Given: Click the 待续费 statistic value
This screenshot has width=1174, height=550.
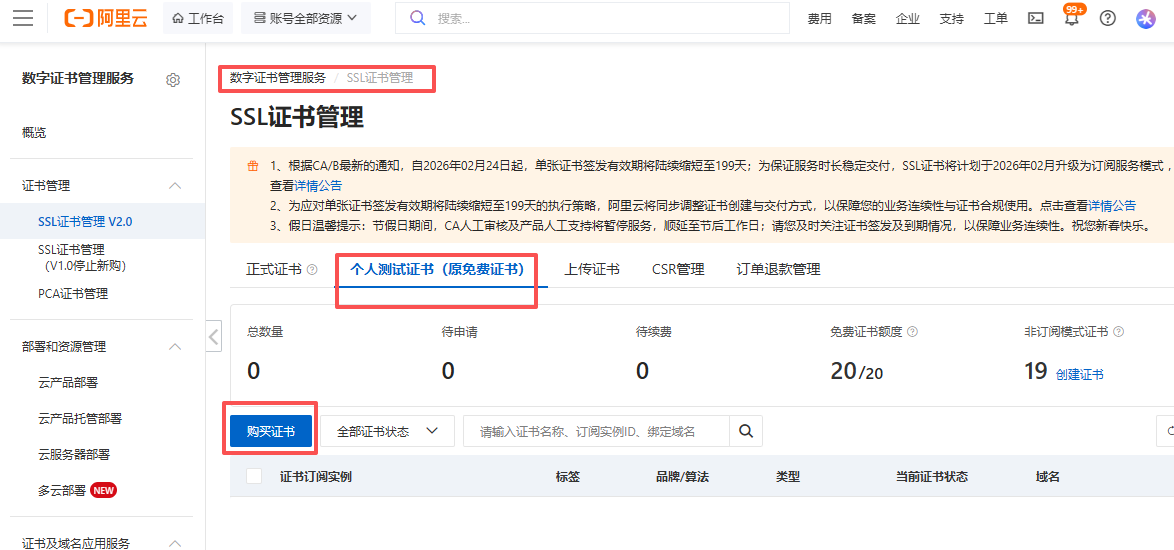Looking at the screenshot, I should (642, 370).
